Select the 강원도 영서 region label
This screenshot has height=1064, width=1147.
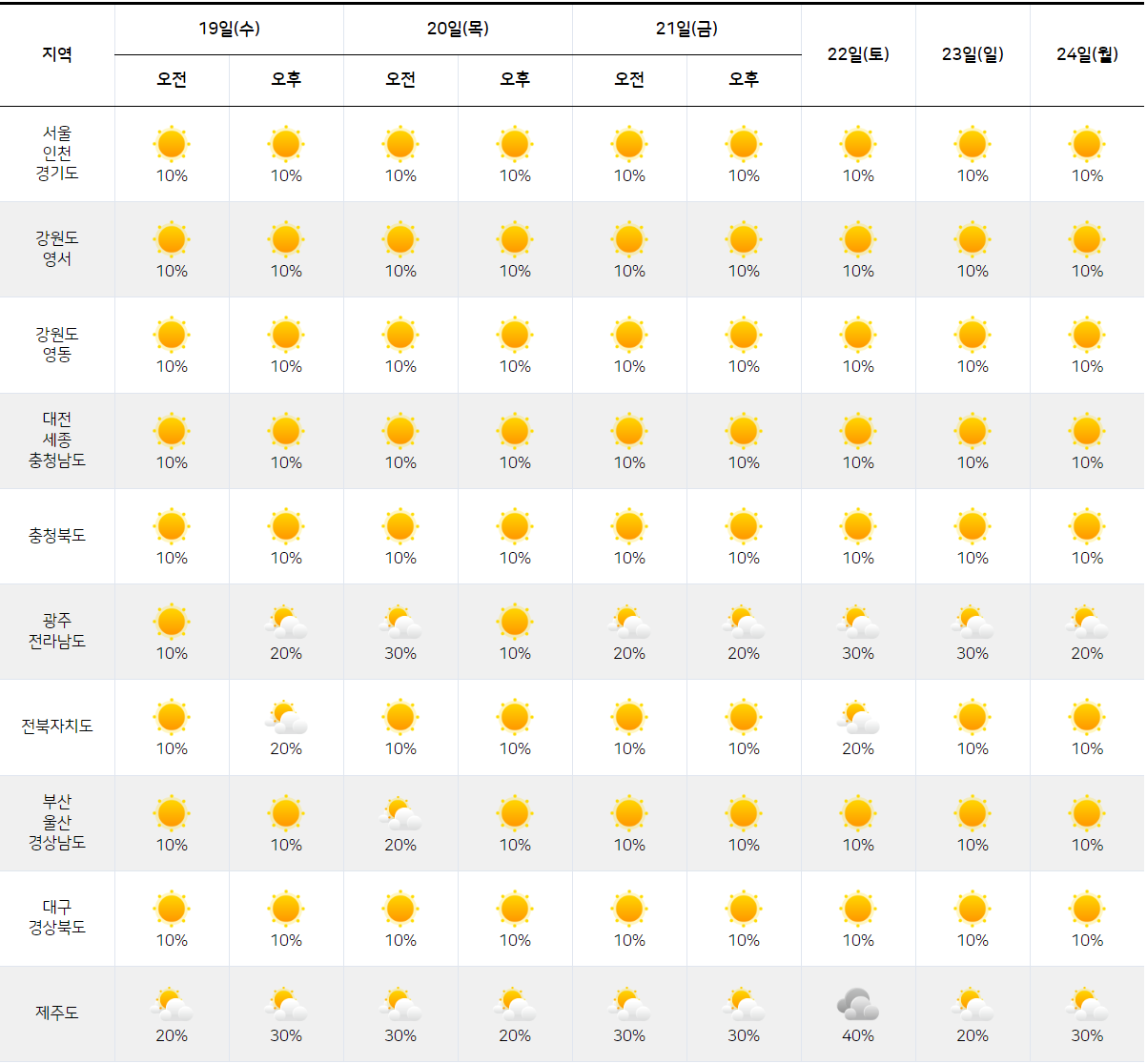57,249
